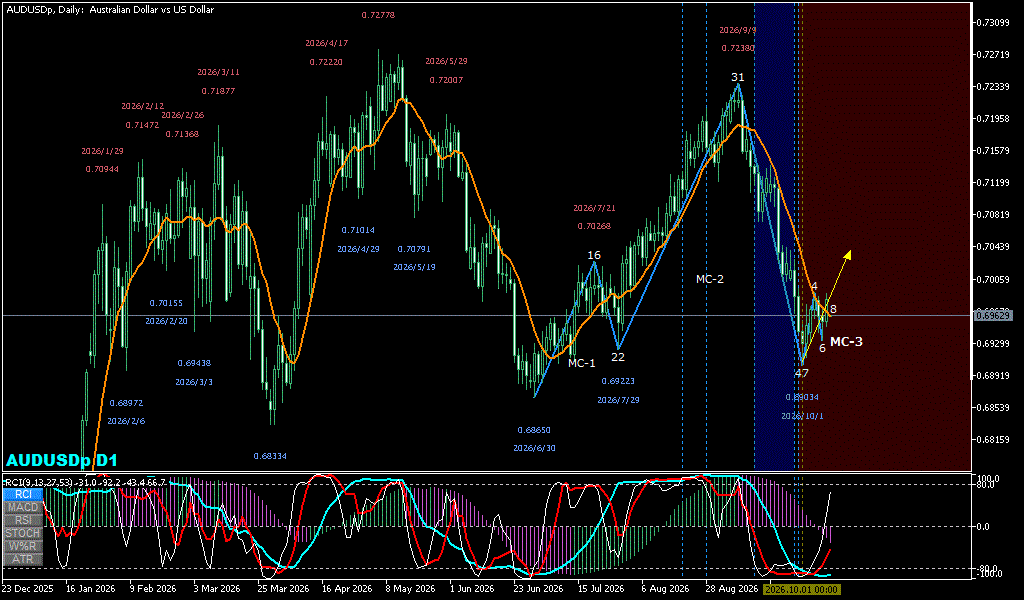Select the low price label 0.68972
Viewport: 1024px width, 600px height.
126,403
